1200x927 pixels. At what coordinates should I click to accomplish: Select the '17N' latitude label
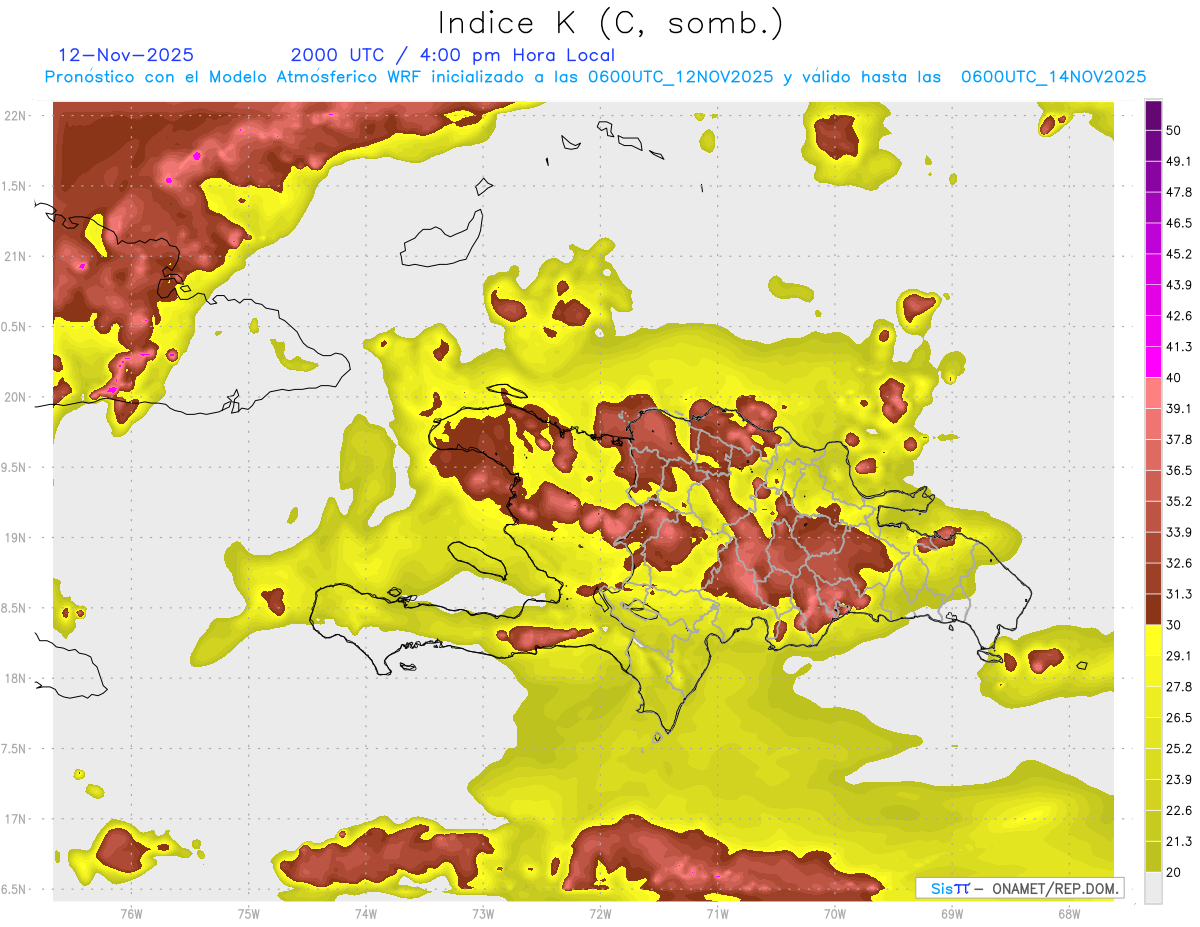pyautogui.click(x=17, y=819)
